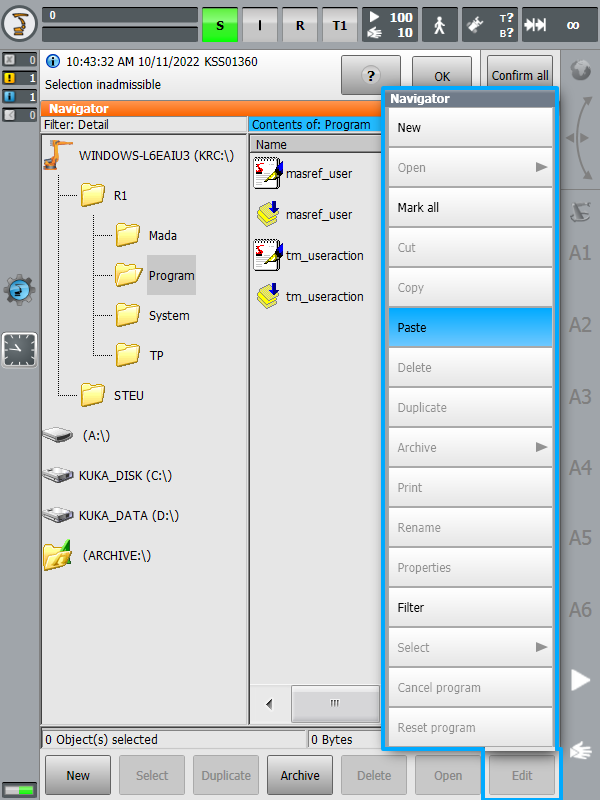This screenshot has width=600, height=800.
Task: Open the KUKA robot main menu icon
Action: (20, 24)
